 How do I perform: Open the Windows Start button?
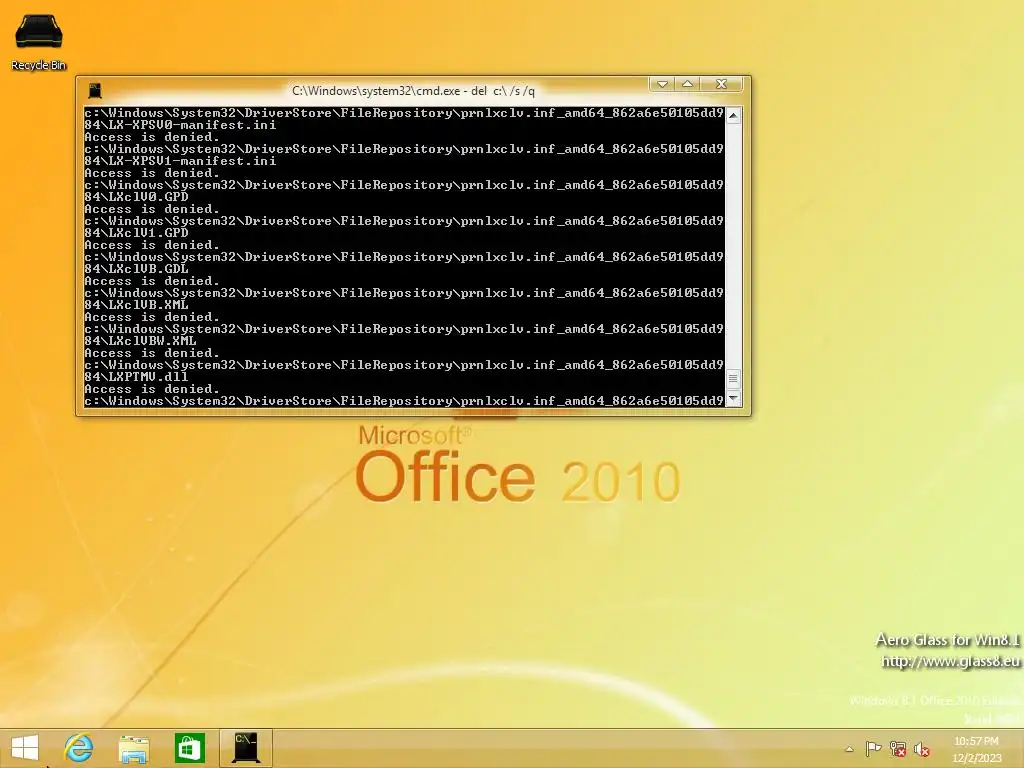pos(25,748)
